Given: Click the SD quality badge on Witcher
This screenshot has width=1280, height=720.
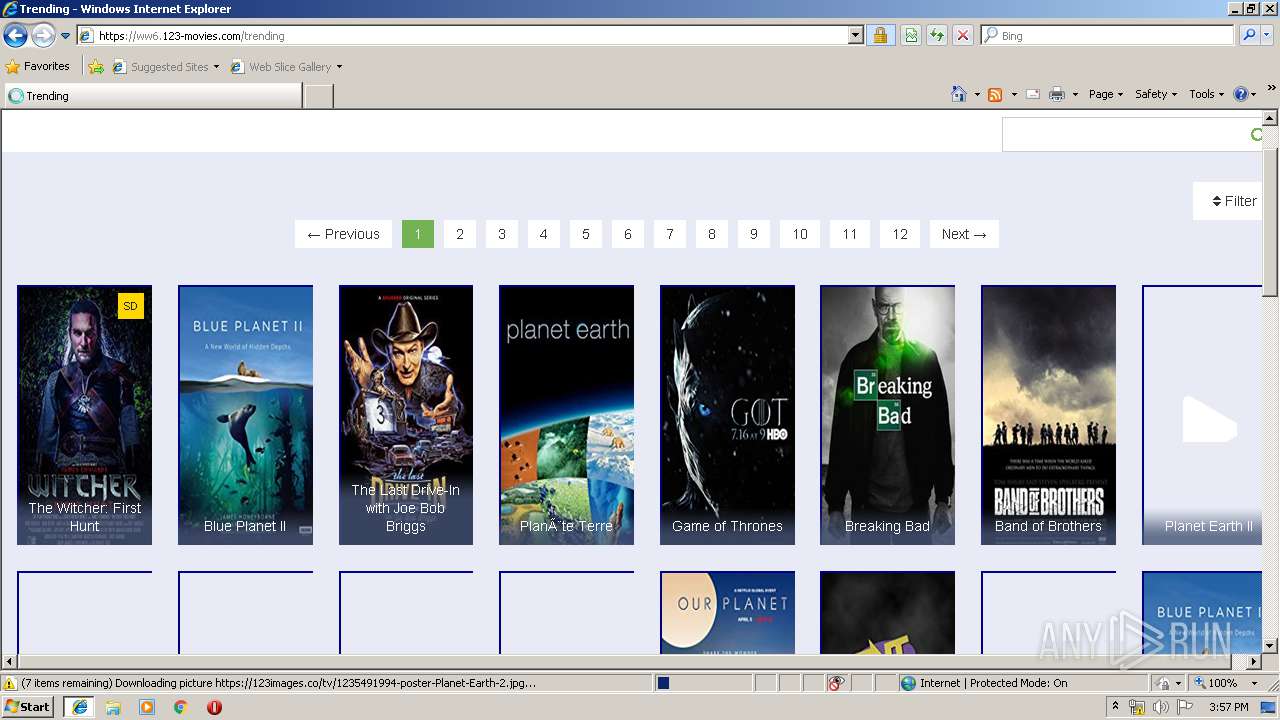Looking at the screenshot, I should click(x=131, y=306).
